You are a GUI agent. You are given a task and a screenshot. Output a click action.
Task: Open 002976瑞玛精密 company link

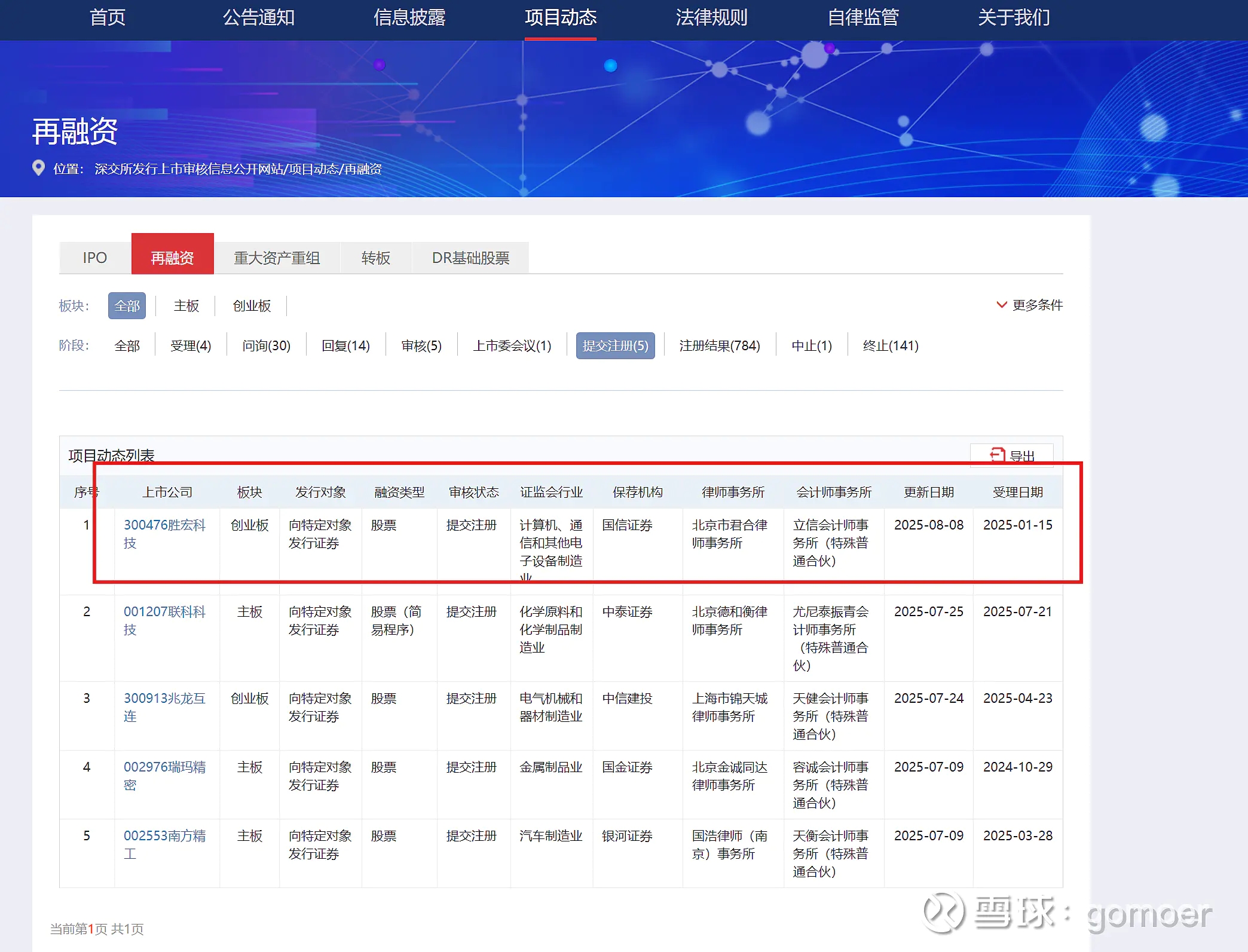click(164, 776)
